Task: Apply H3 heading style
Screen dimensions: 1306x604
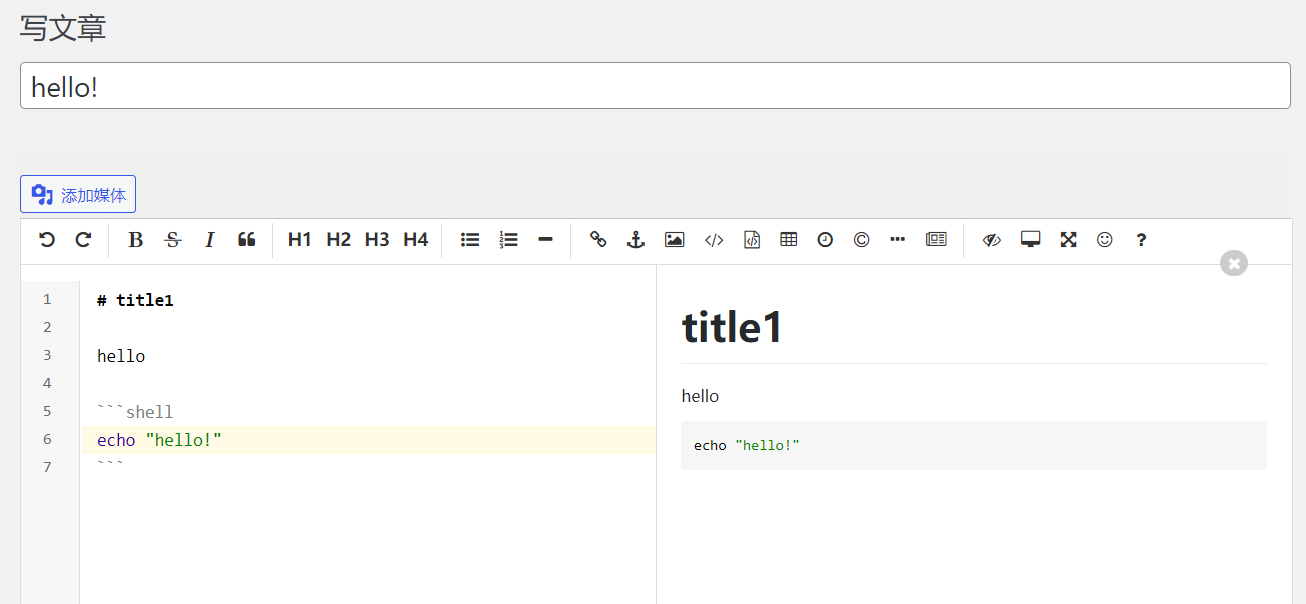Action: (377, 240)
